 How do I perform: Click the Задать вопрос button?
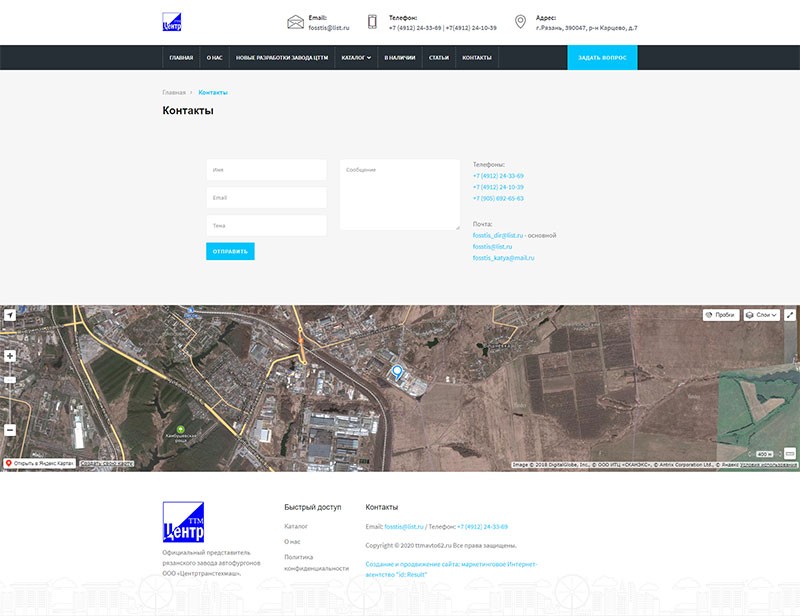click(x=602, y=58)
